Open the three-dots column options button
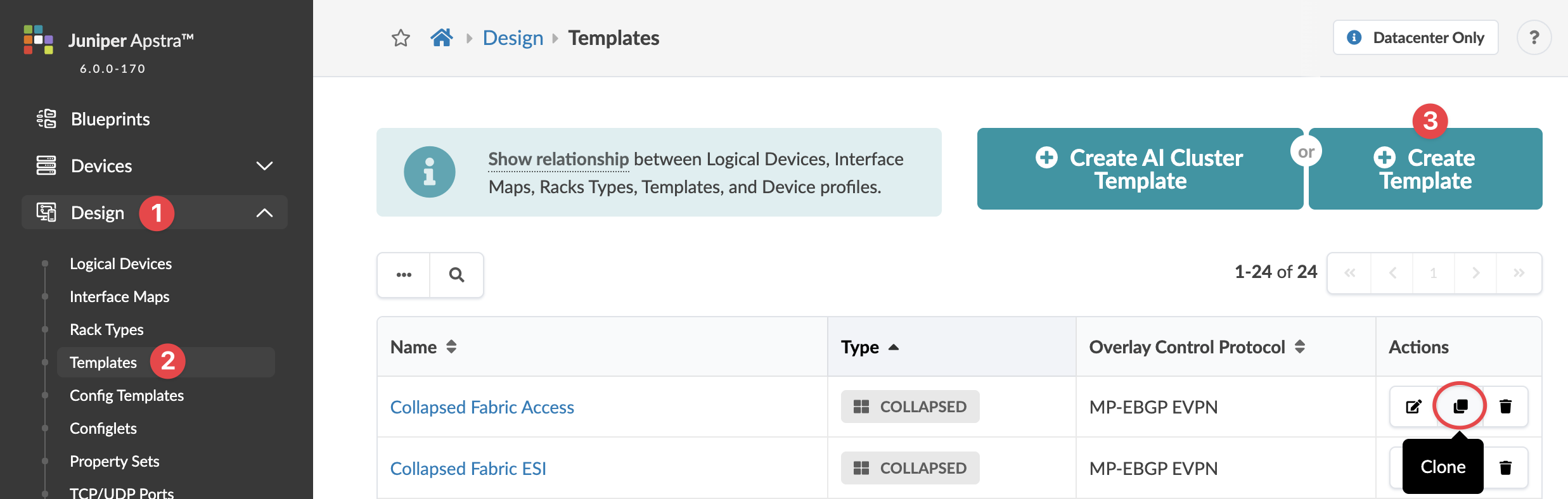 (x=404, y=275)
